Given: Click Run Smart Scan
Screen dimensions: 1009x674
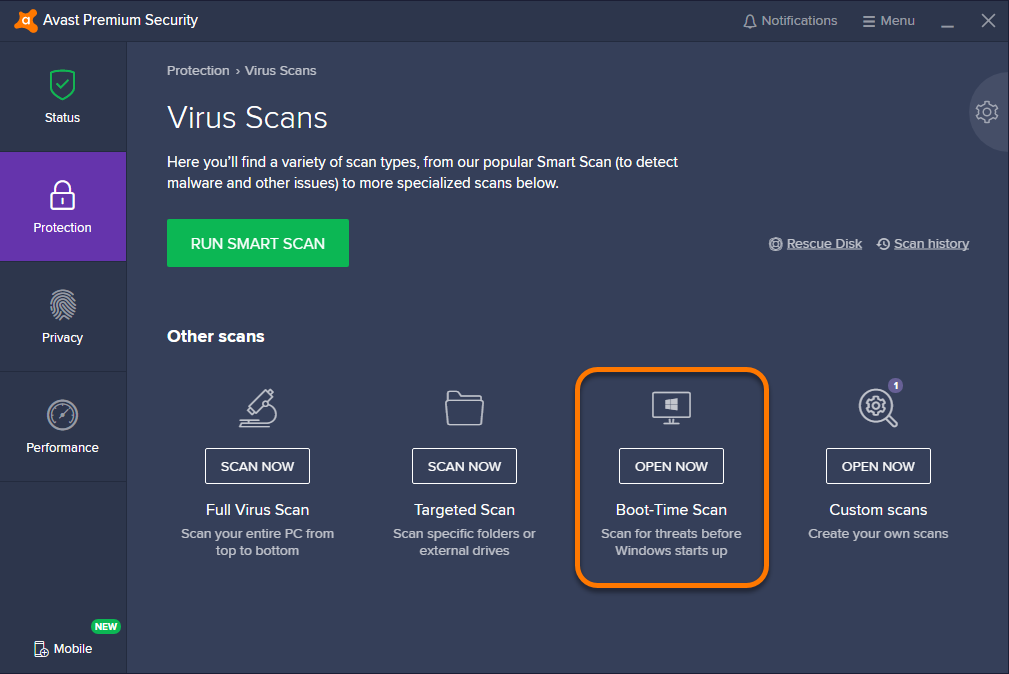Looking at the screenshot, I should point(257,242).
